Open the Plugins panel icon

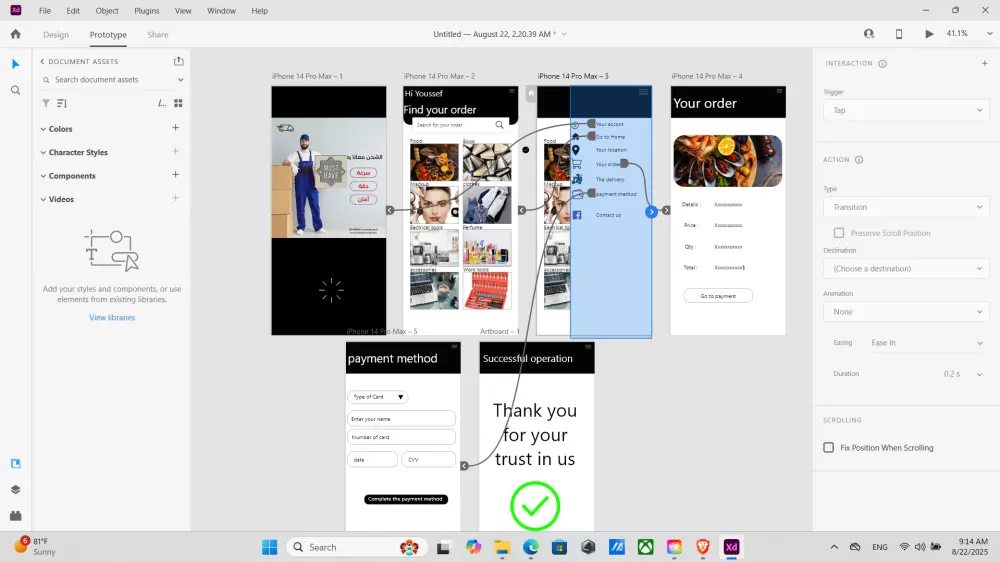pyautogui.click(x=15, y=515)
